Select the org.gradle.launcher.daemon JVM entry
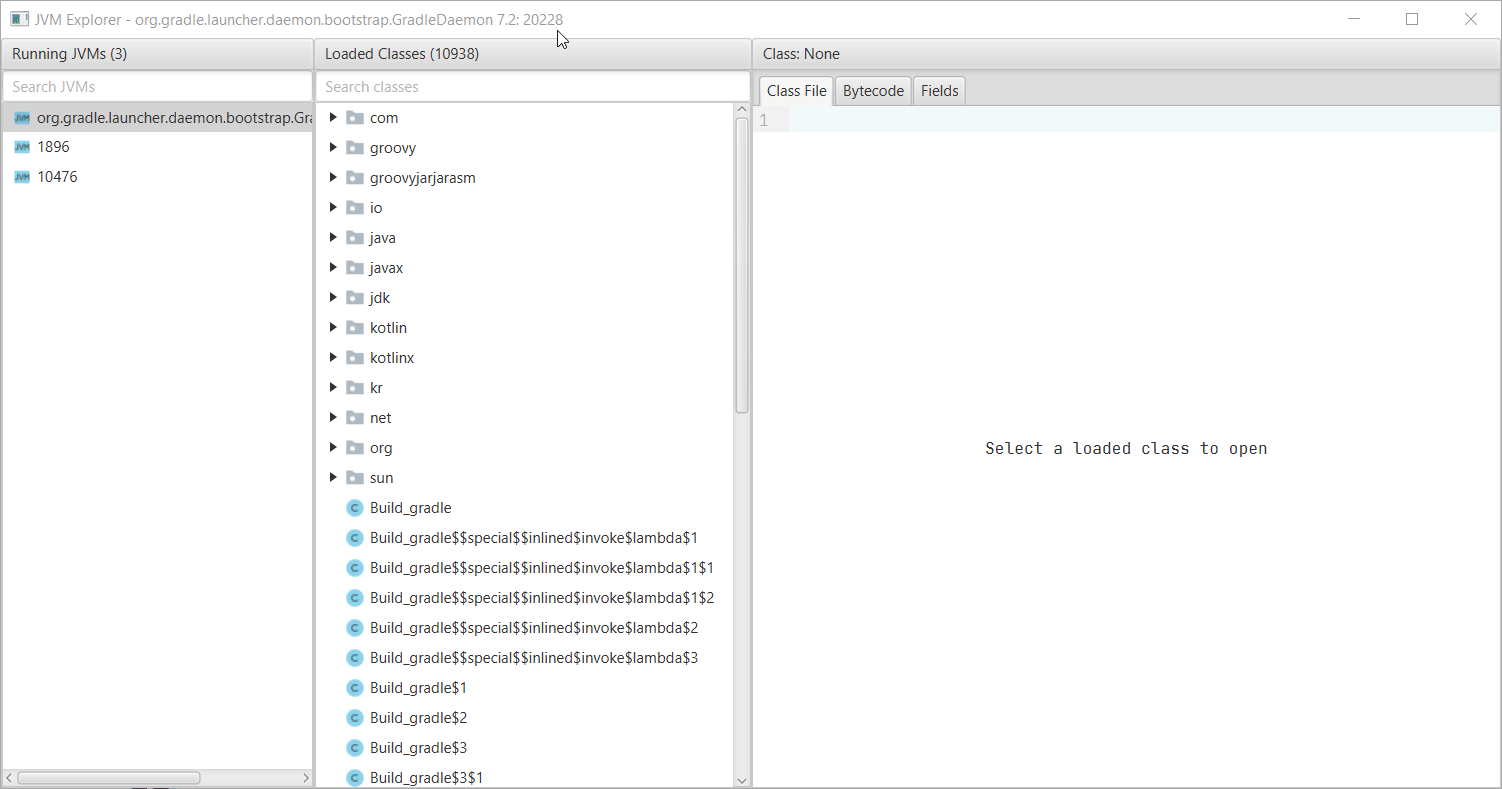 pyautogui.click(x=157, y=118)
